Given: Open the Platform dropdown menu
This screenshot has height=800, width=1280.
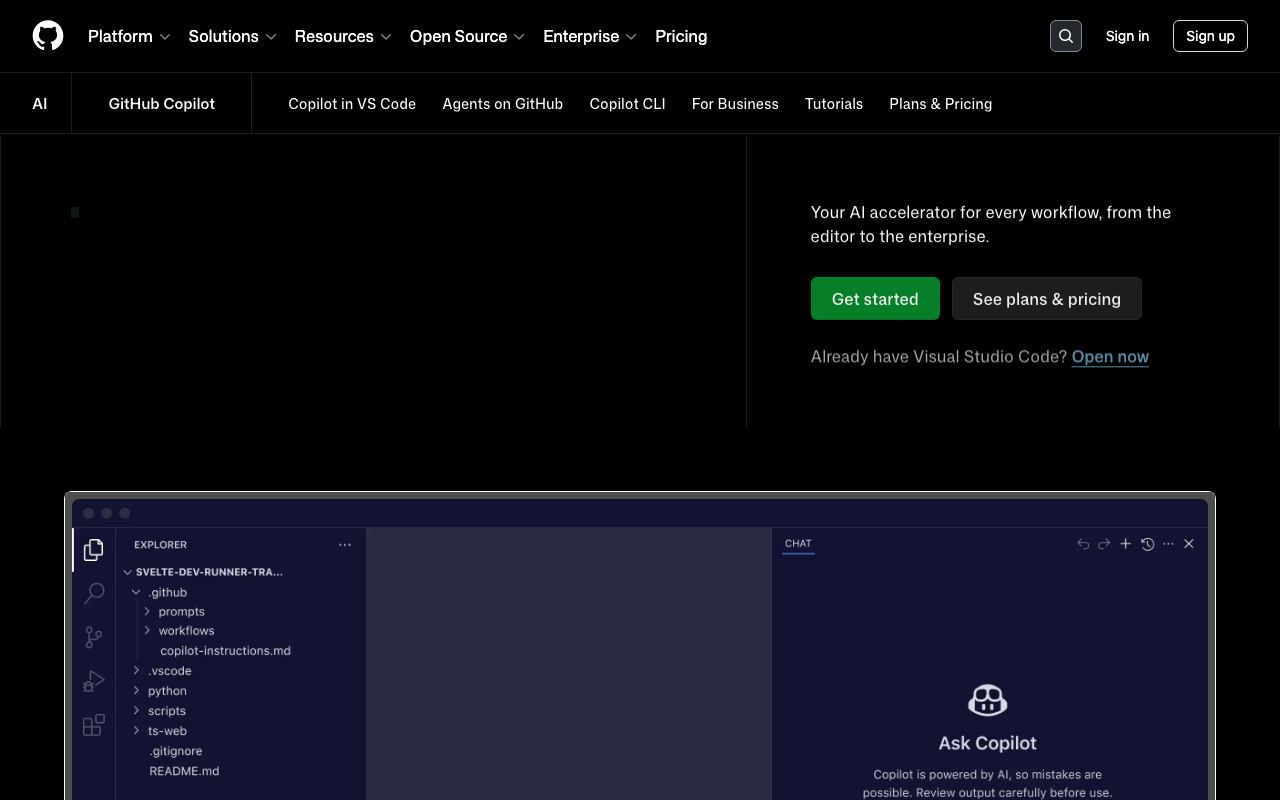Looking at the screenshot, I should 129,36.
